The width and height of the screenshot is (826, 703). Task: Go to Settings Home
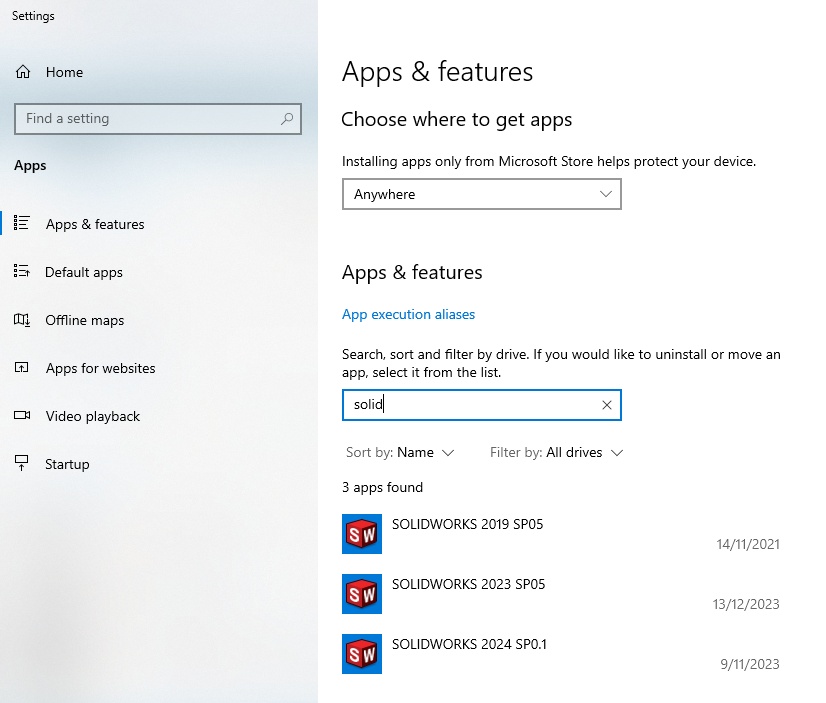click(64, 72)
